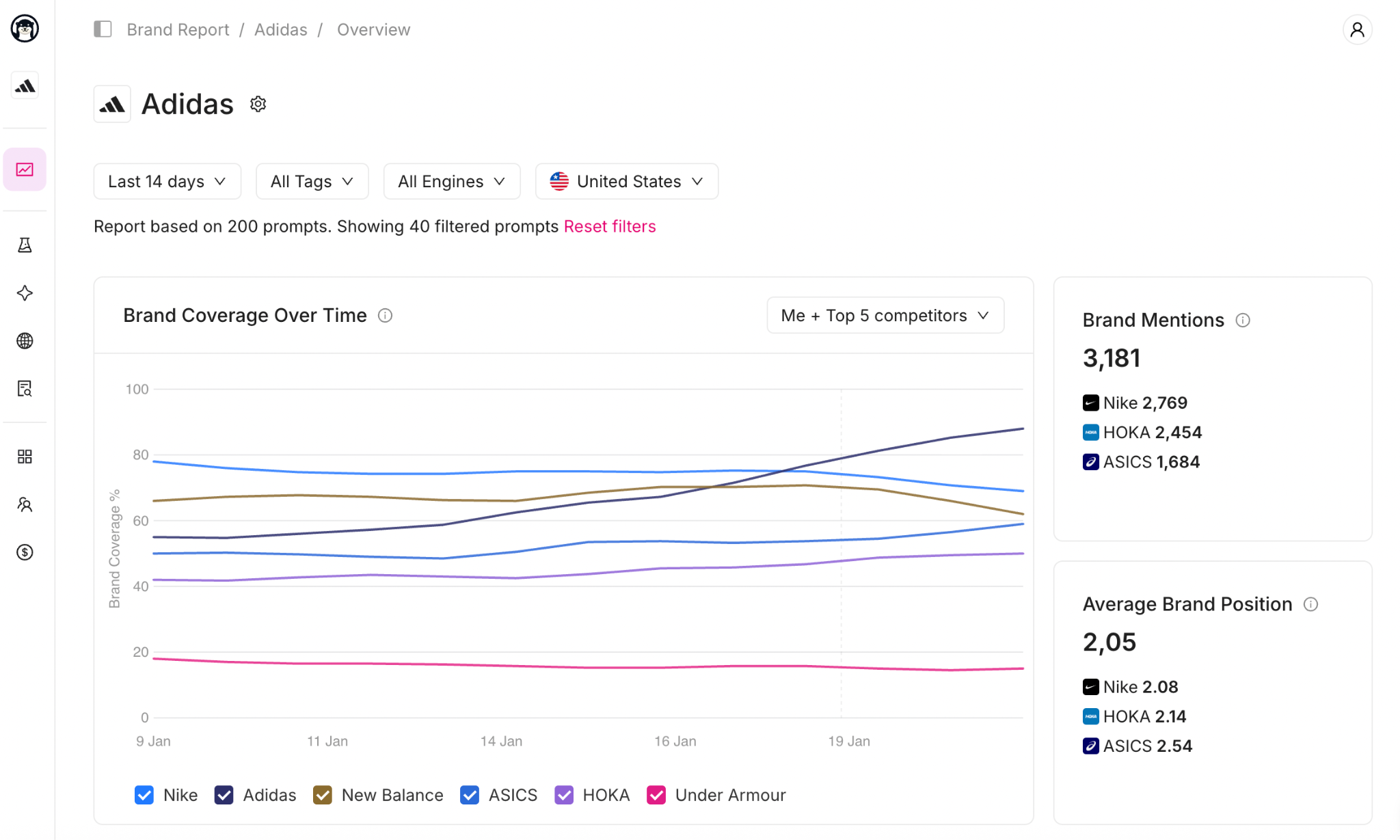Open the dollar sign billing icon

coord(25,552)
